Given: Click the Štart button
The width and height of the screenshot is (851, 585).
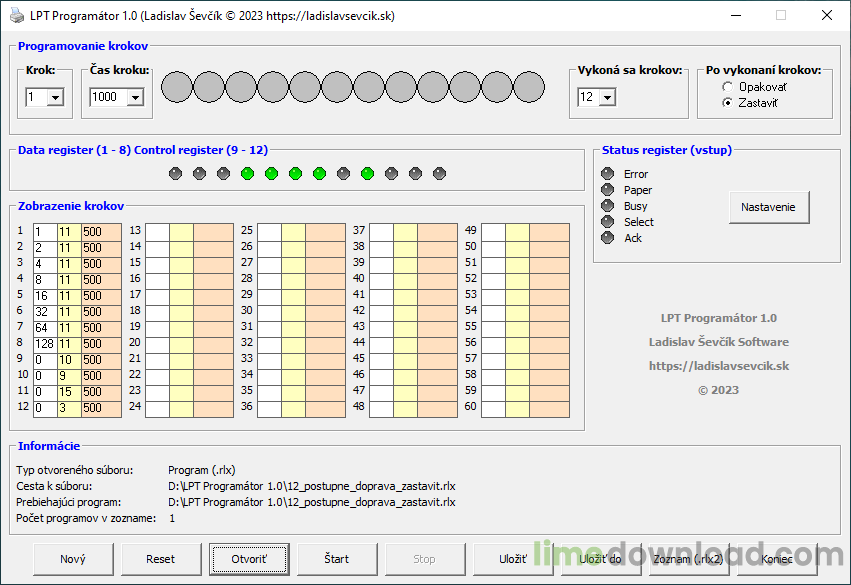Looking at the screenshot, I should point(337,559).
